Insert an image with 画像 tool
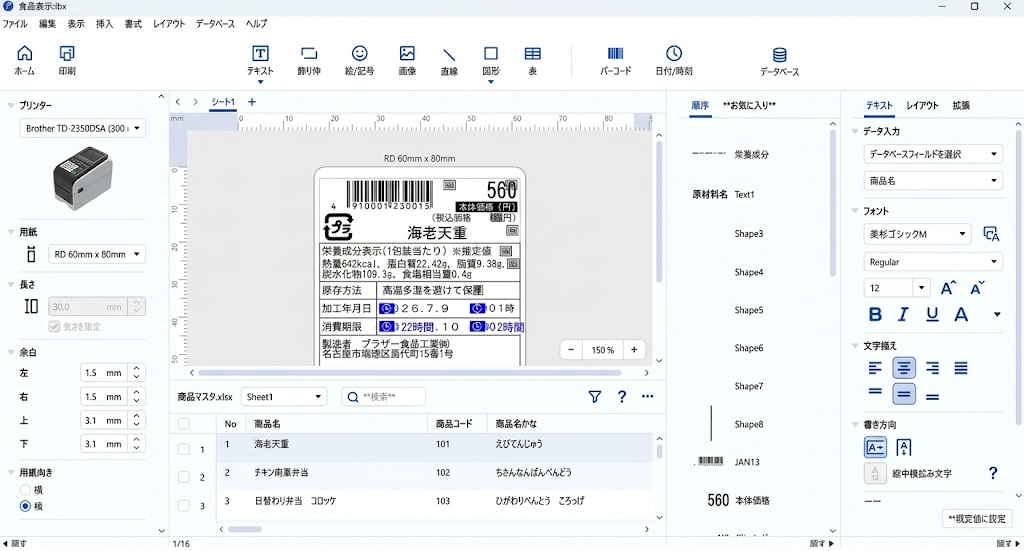1025x551 pixels. click(407, 61)
